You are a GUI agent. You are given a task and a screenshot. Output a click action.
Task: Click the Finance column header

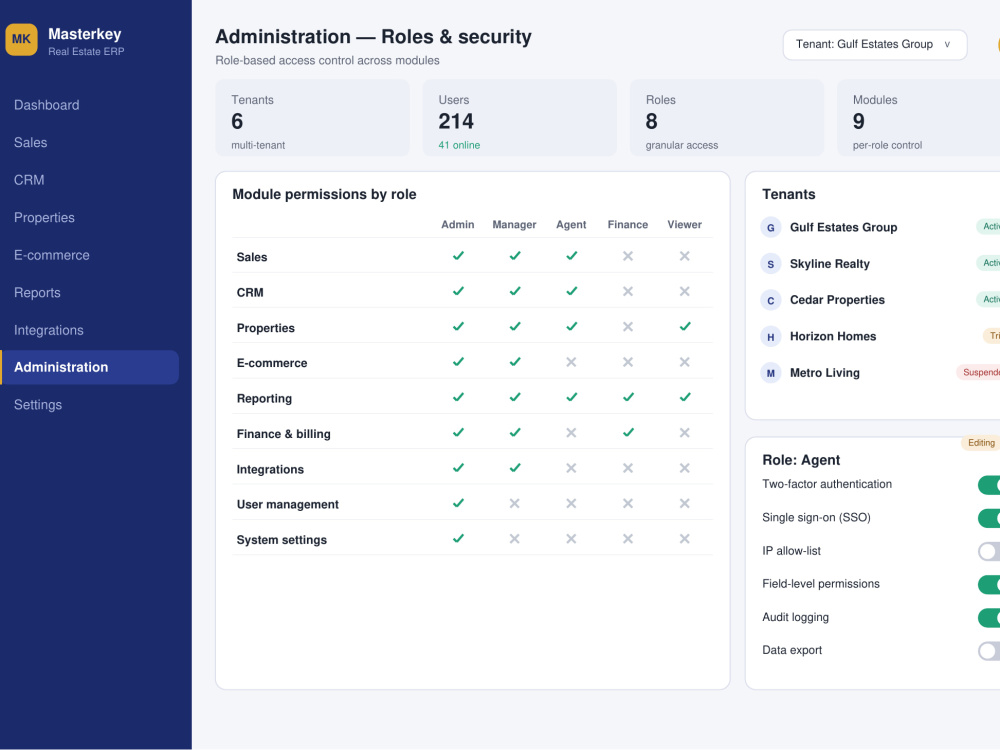(628, 224)
